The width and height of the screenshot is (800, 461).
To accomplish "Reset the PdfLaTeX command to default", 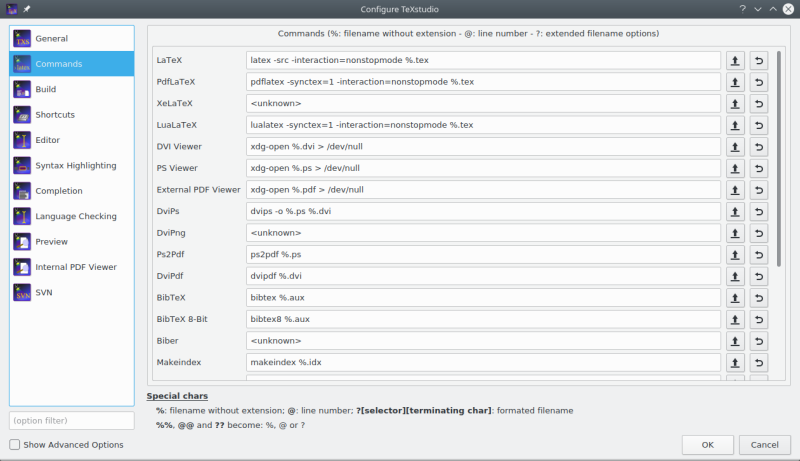I will 759,82.
